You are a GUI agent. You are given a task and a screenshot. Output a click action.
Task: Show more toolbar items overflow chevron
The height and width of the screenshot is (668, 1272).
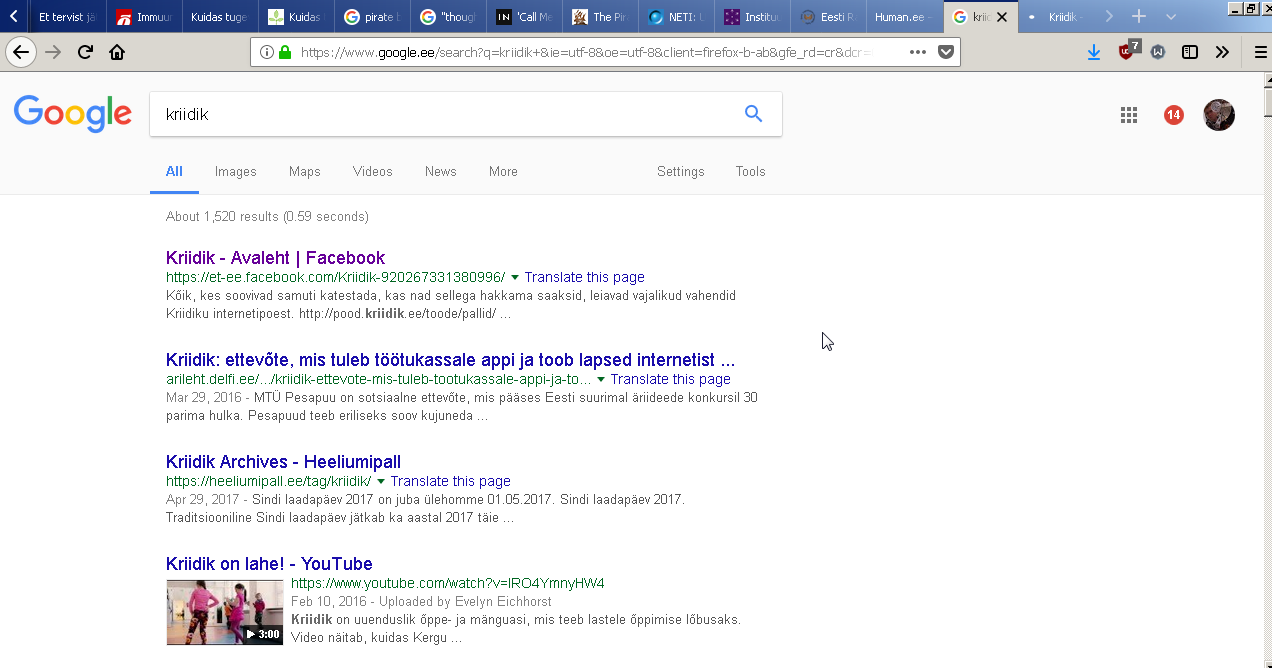(x=1222, y=52)
